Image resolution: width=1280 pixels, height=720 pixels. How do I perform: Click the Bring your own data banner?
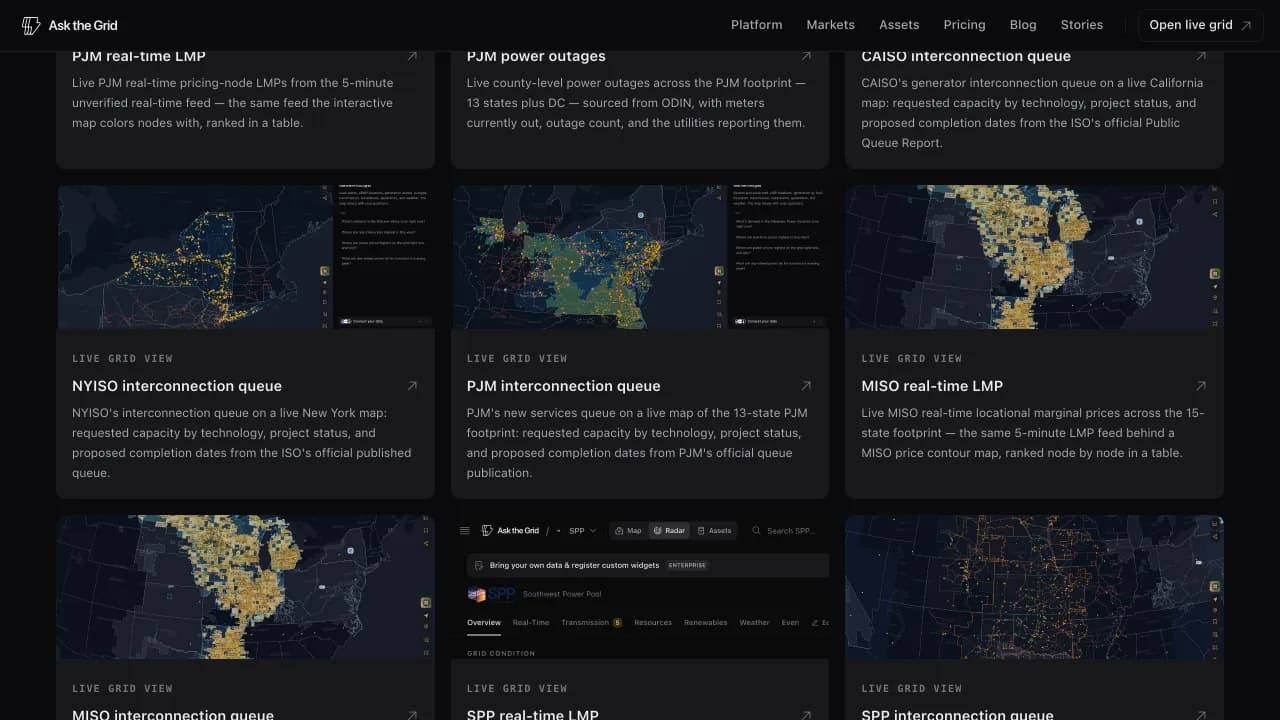648,565
